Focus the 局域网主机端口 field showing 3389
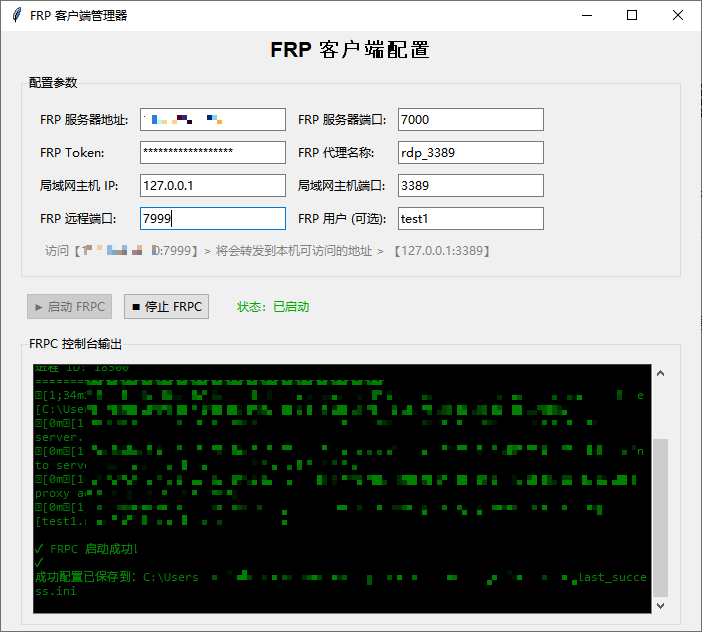The height and width of the screenshot is (632, 702). click(470, 186)
